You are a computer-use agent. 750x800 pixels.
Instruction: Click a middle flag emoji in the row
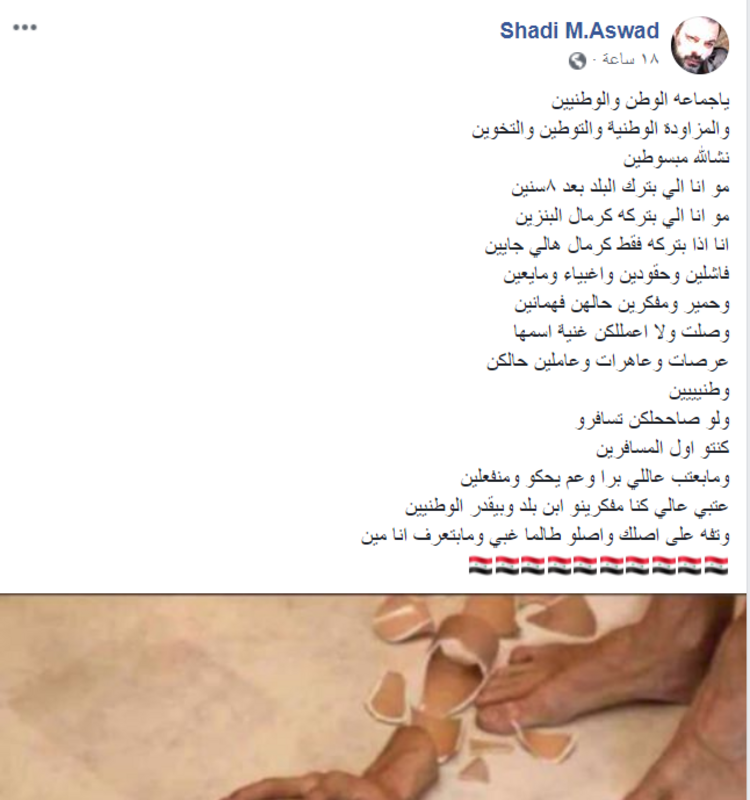pos(585,566)
